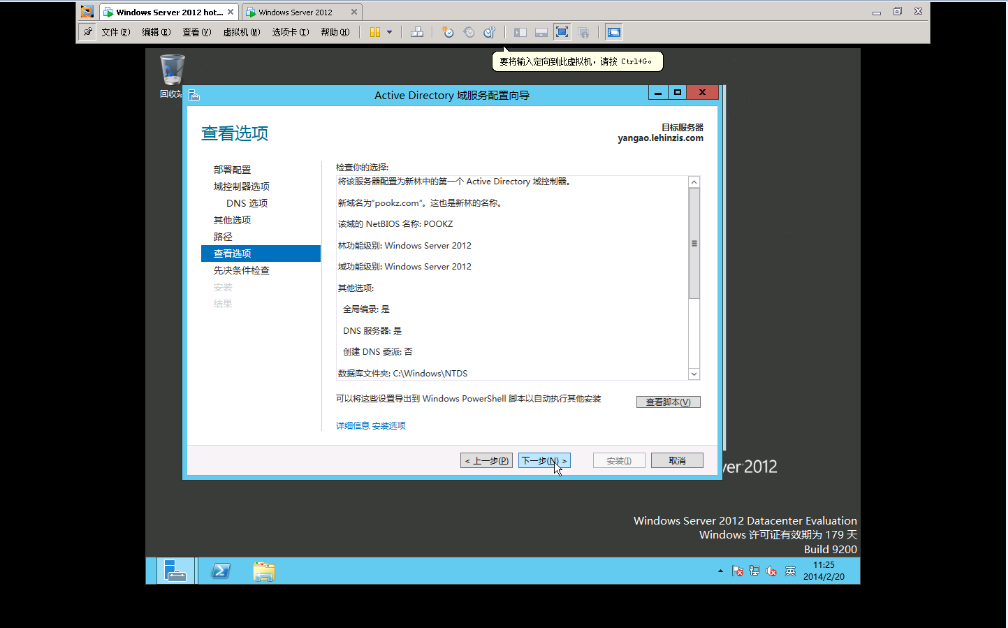This screenshot has height=628, width=1008.
Task: Open the 编辑 menu
Action: tap(156, 32)
